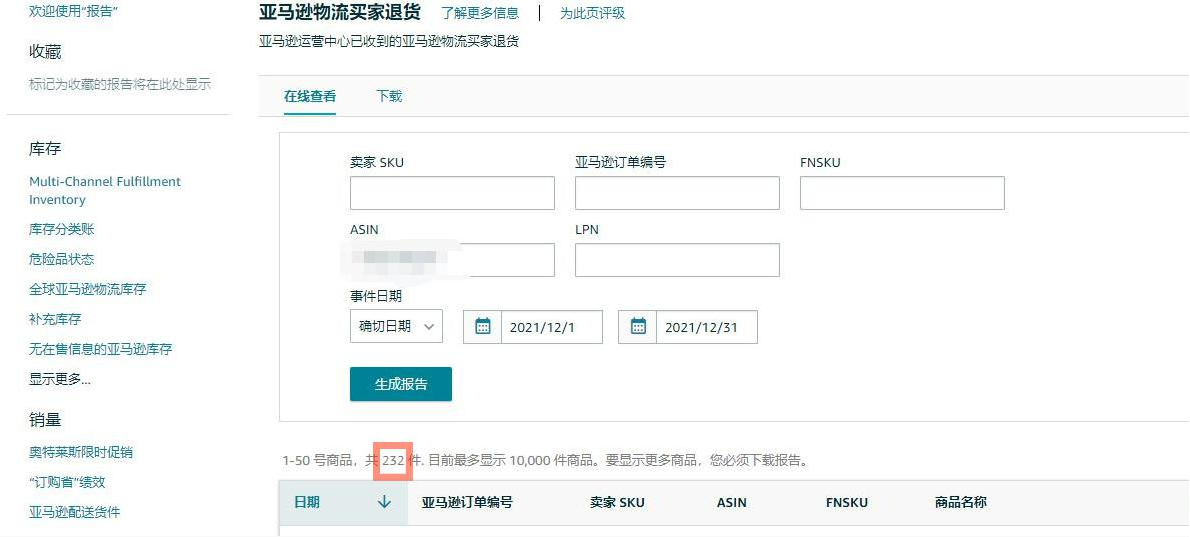Click the end date field 2021/12/31
The height and width of the screenshot is (537, 1190).
[x=707, y=327]
